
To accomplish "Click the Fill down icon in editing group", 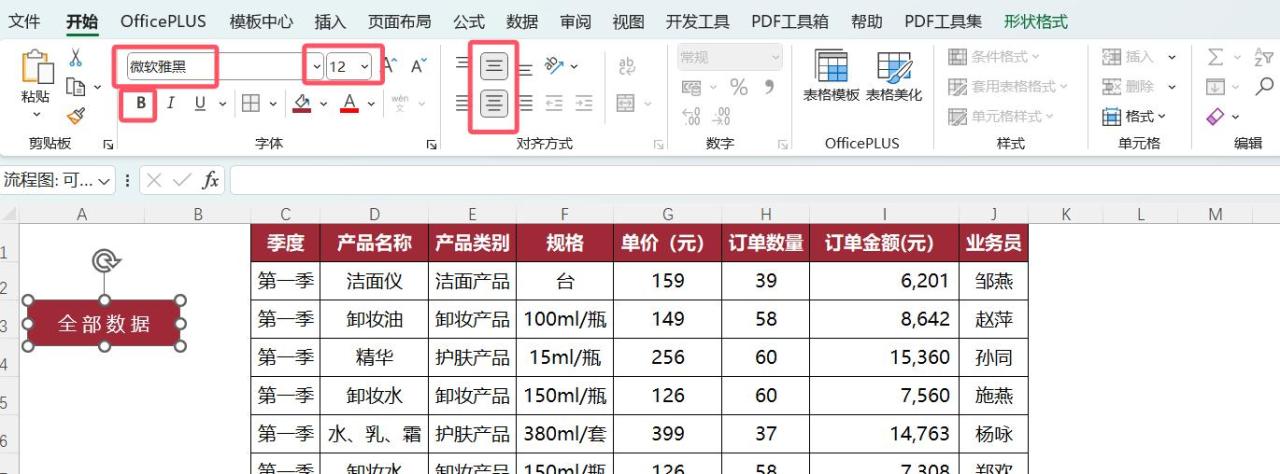I will [1215, 87].
